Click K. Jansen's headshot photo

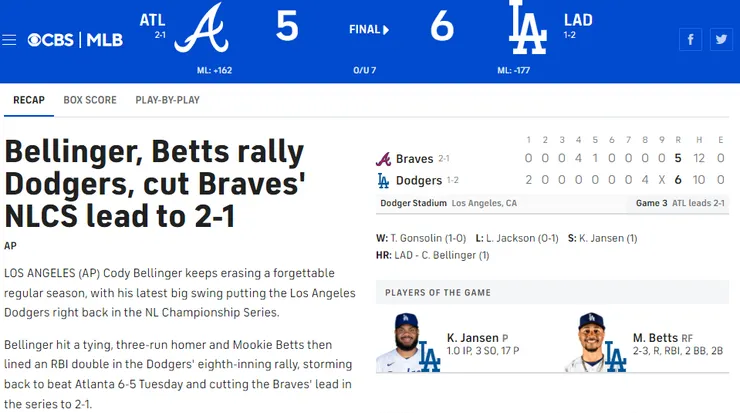(x=408, y=342)
